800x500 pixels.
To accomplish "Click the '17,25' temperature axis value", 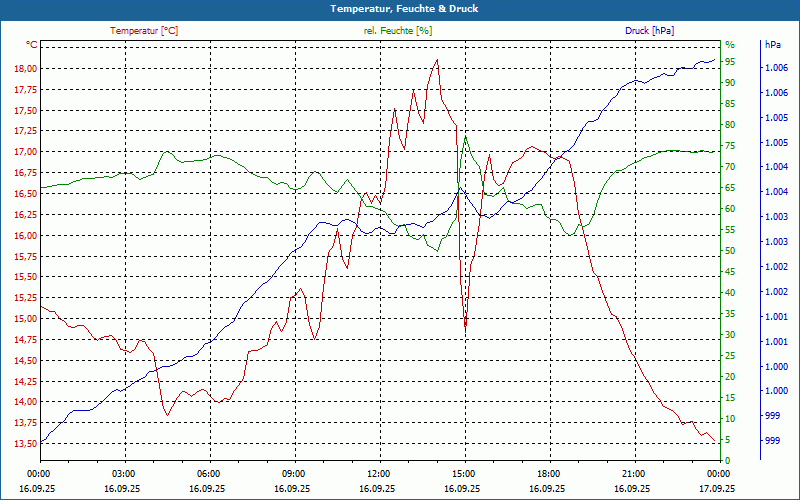I will coord(27,131).
